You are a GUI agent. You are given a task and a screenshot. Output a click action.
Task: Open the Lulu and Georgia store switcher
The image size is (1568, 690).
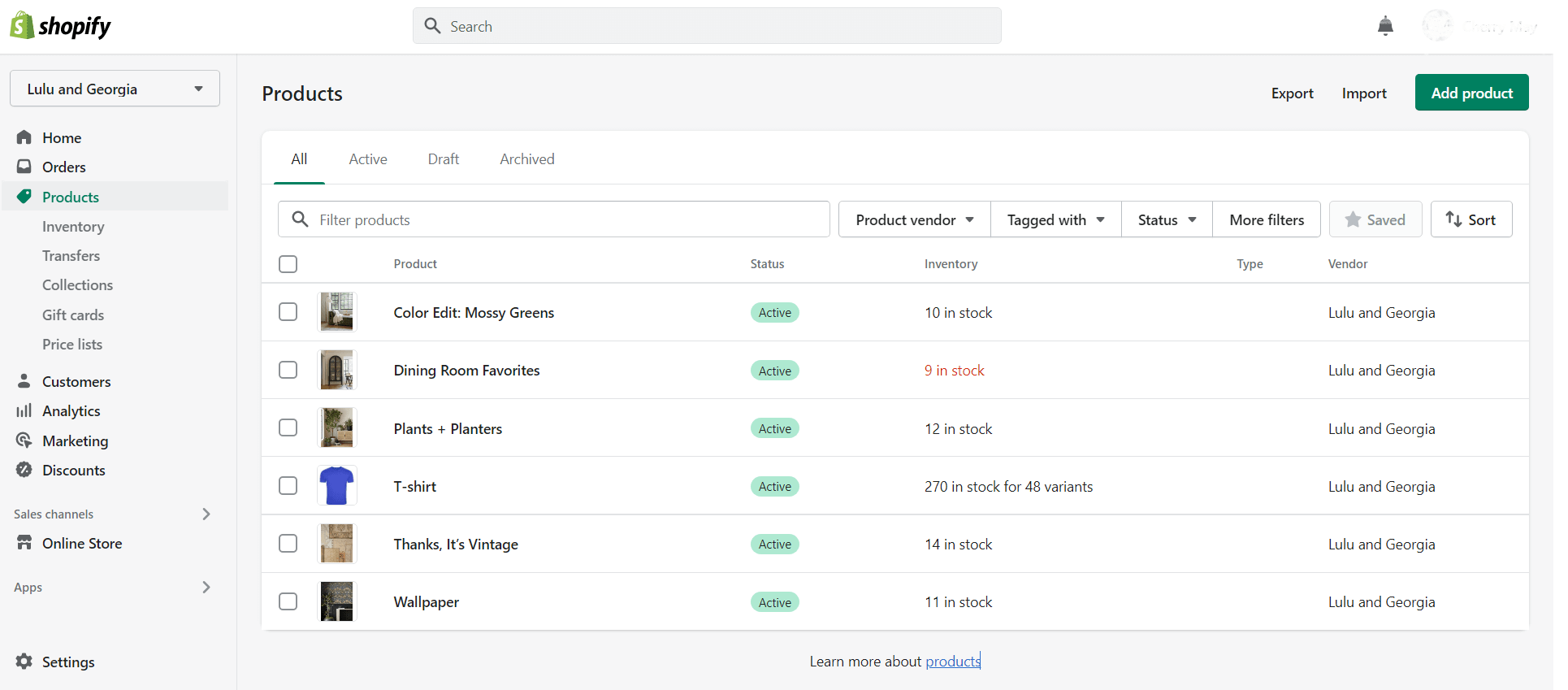[x=115, y=89]
